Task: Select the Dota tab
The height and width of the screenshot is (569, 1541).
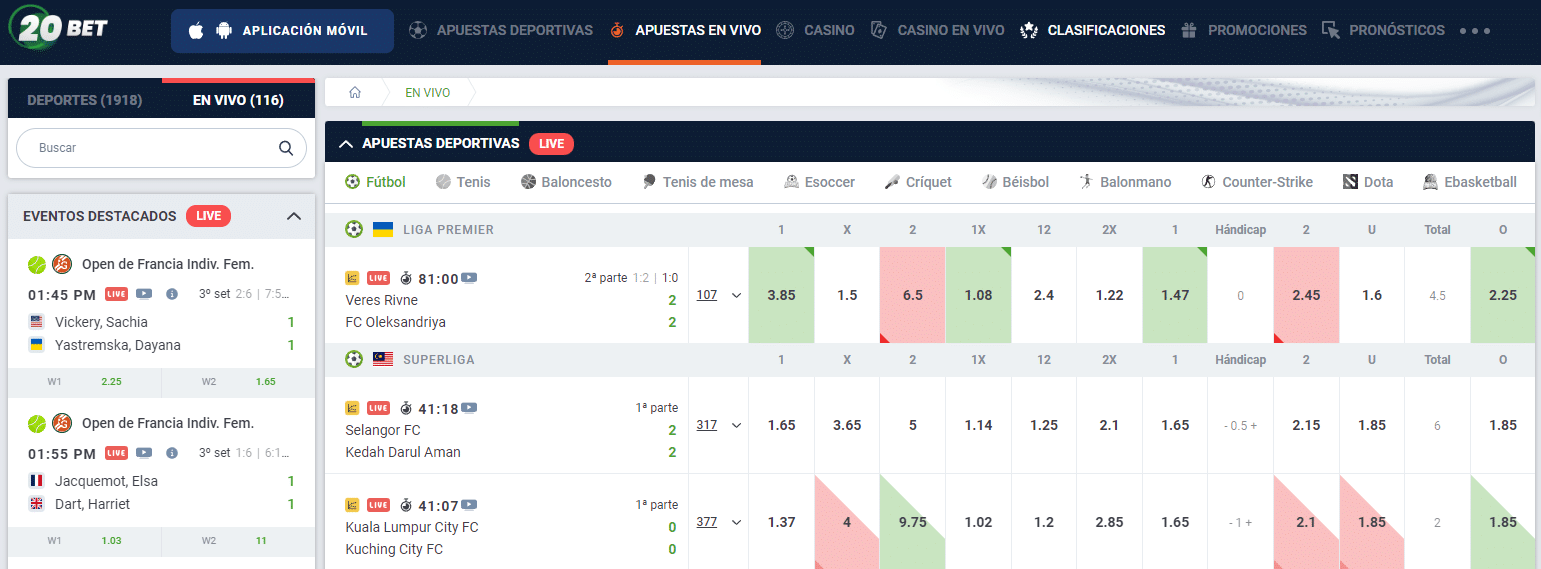Action: click(x=1368, y=182)
